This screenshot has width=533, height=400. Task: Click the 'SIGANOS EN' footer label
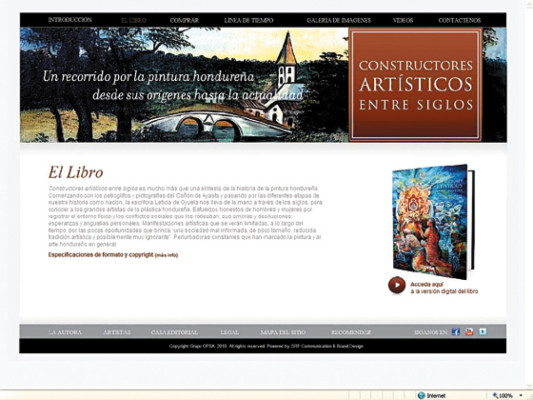(x=431, y=332)
